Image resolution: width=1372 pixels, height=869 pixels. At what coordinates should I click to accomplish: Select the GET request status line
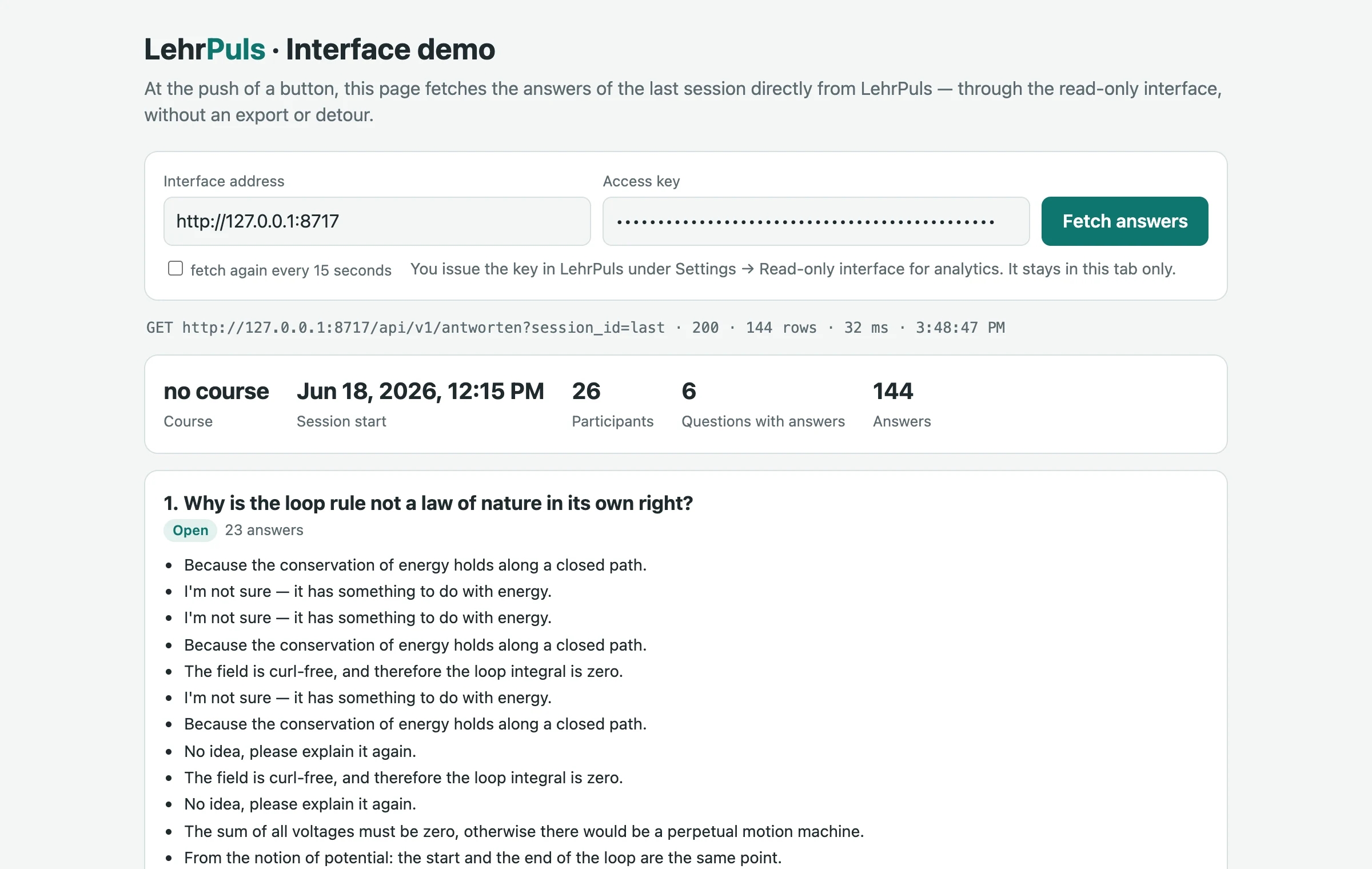[x=575, y=328]
